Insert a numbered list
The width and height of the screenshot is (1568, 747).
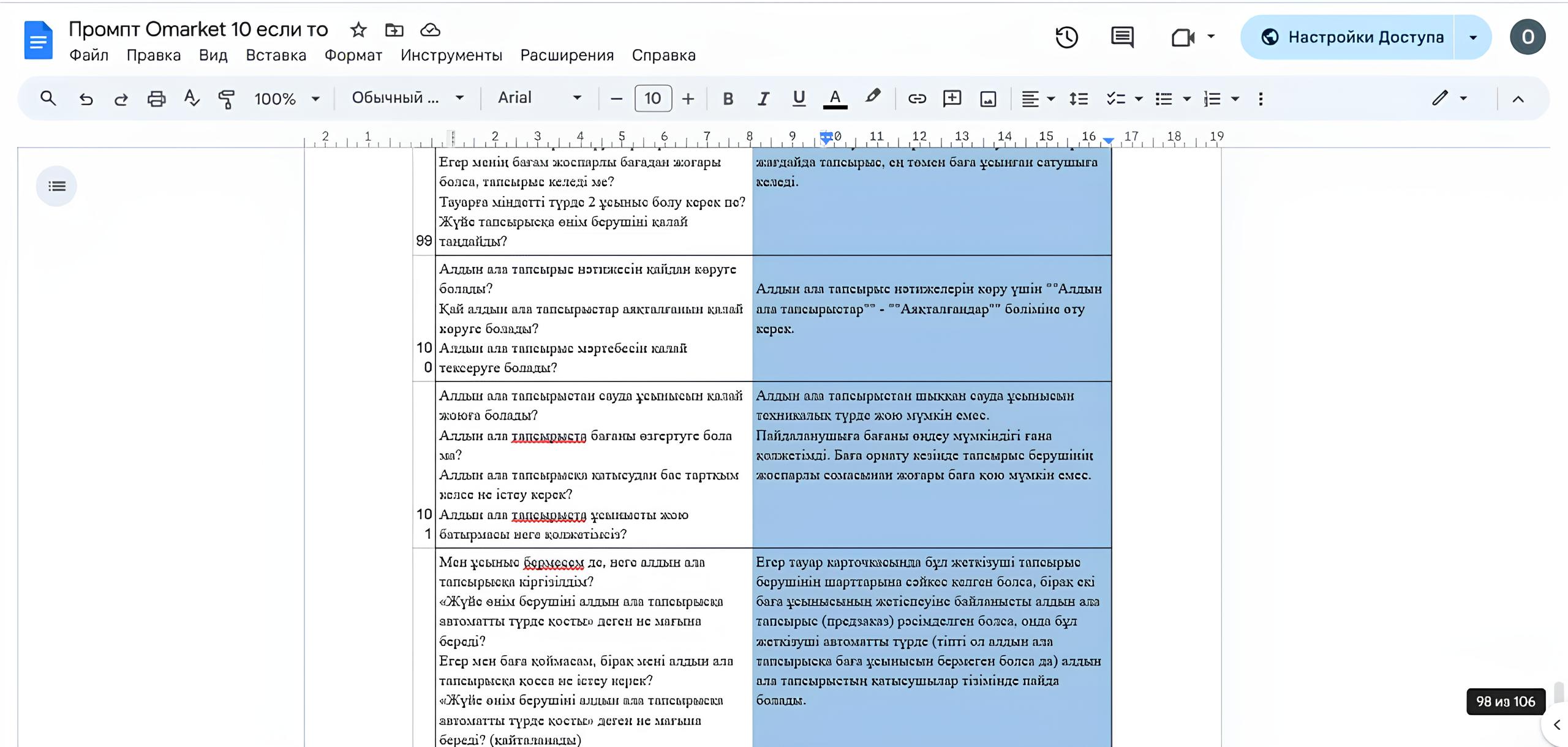click(x=1212, y=99)
